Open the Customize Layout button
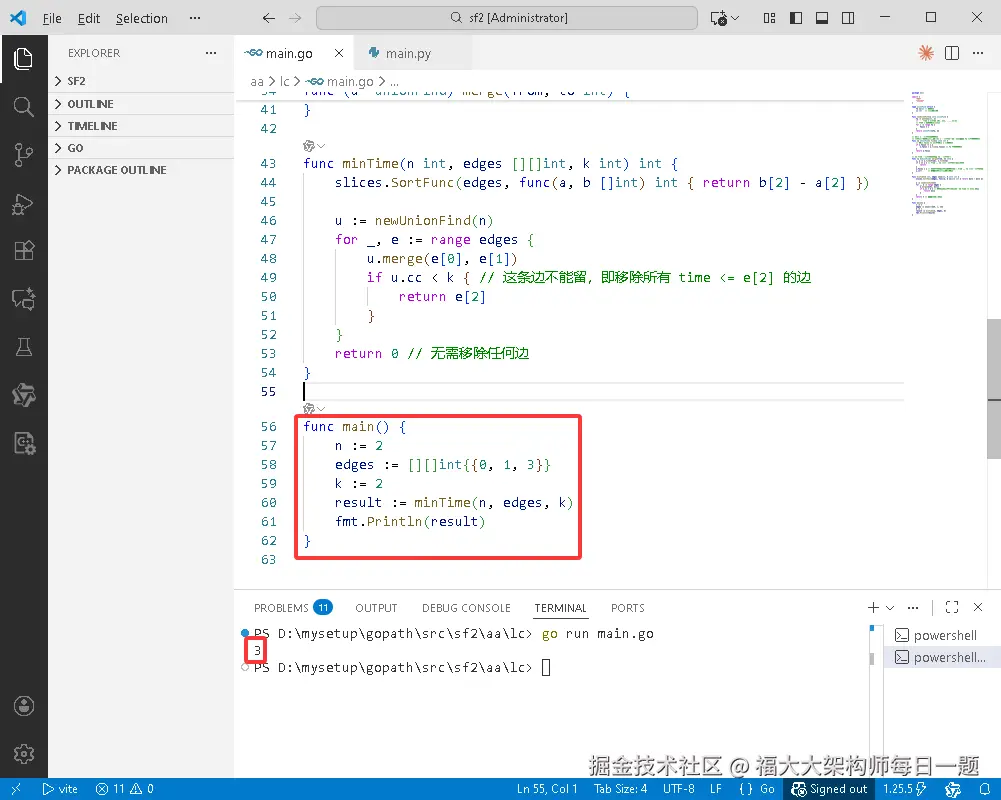 pyautogui.click(x=769, y=18)
